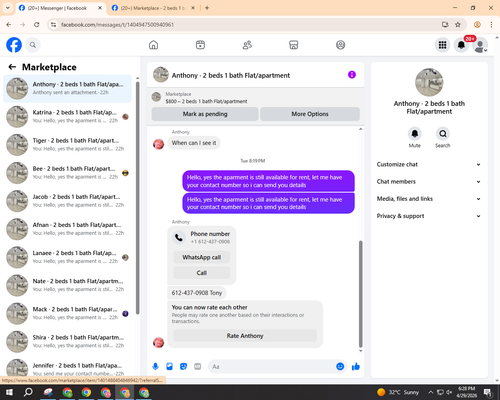500x400 pixels.
Task: Search in conversation magnifier icon
Action: [443, 134]
